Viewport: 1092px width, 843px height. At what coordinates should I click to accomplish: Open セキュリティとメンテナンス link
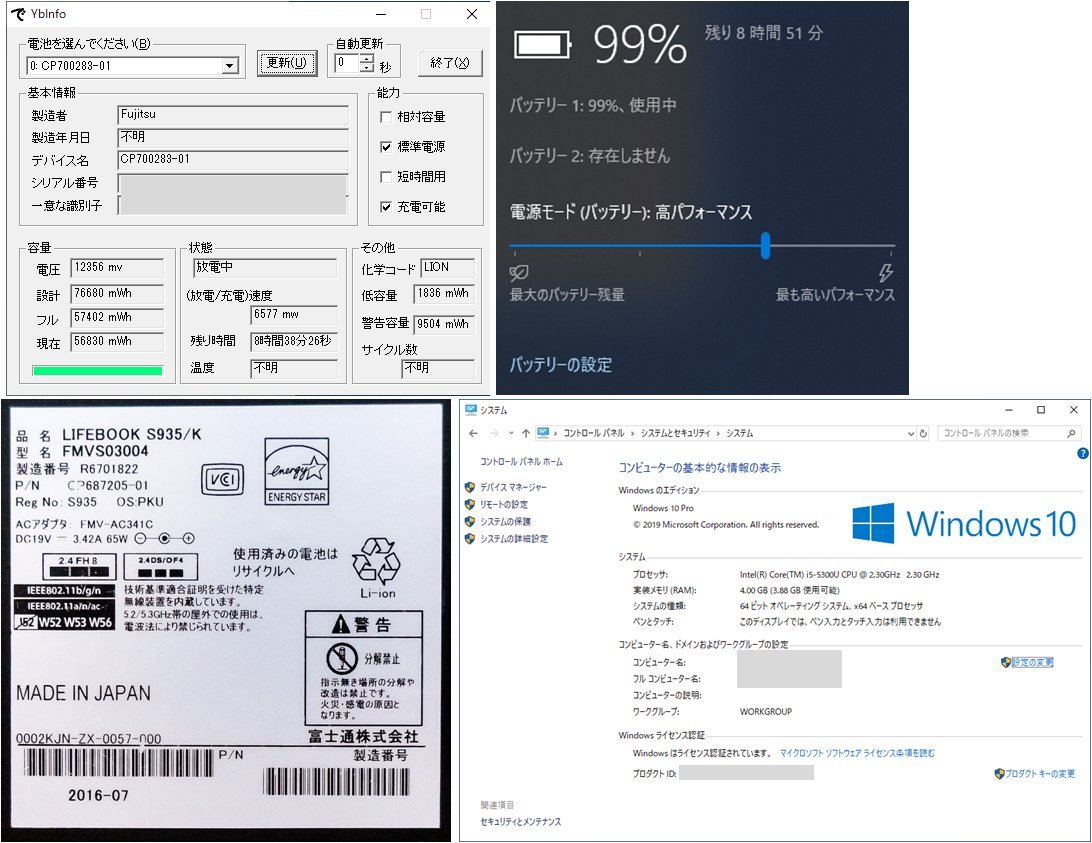click(520, 822)
